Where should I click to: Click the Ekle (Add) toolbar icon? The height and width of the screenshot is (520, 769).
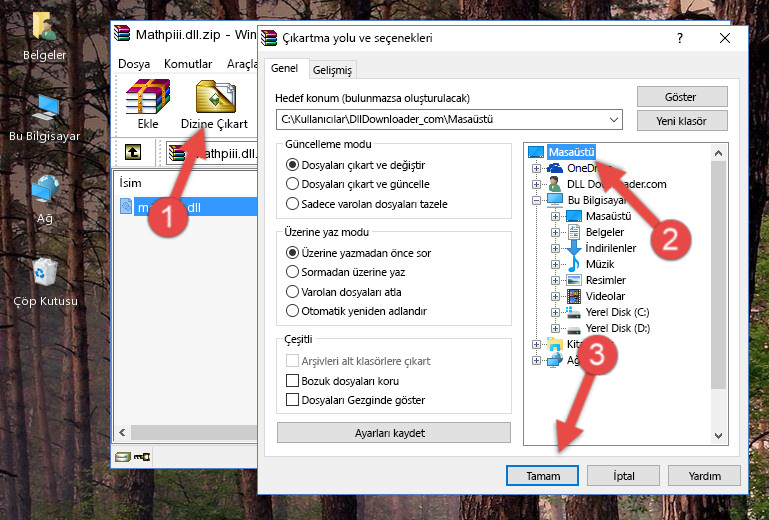click(148, 104)
